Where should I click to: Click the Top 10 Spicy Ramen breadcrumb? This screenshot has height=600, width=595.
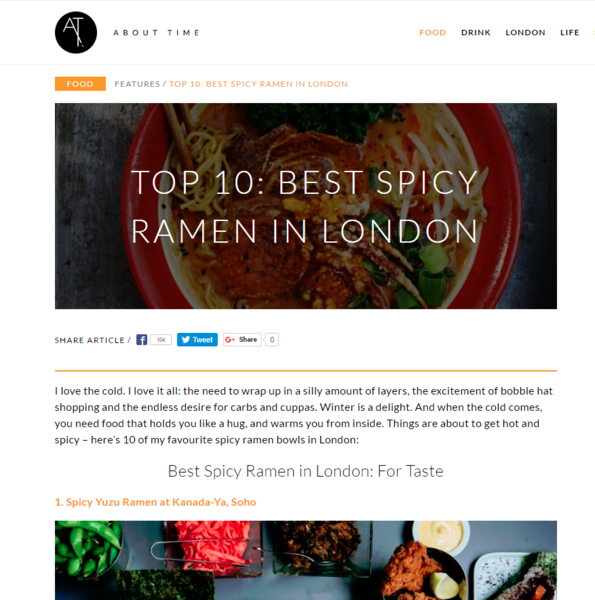(x=258, y=84)
